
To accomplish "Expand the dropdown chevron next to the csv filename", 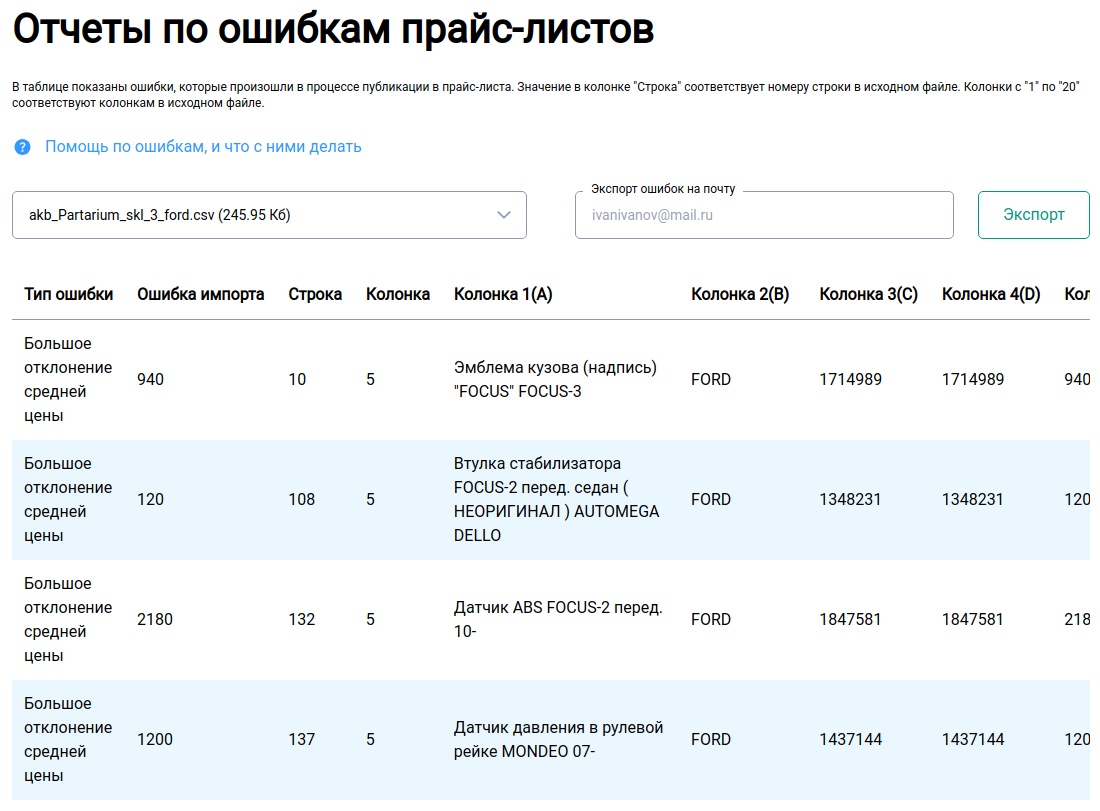I will tap(504, 215).
